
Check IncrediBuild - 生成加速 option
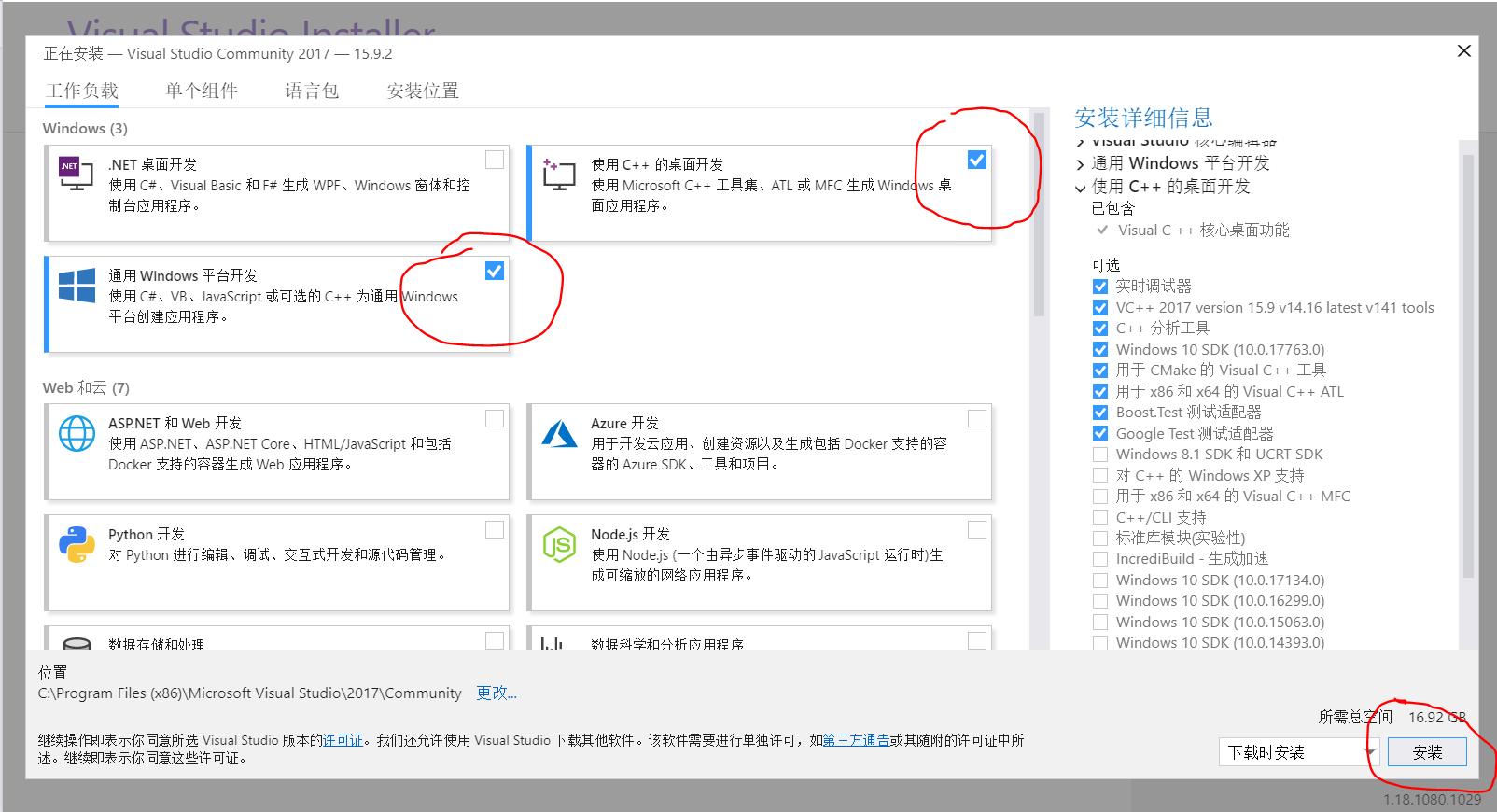coord(1100,559)
